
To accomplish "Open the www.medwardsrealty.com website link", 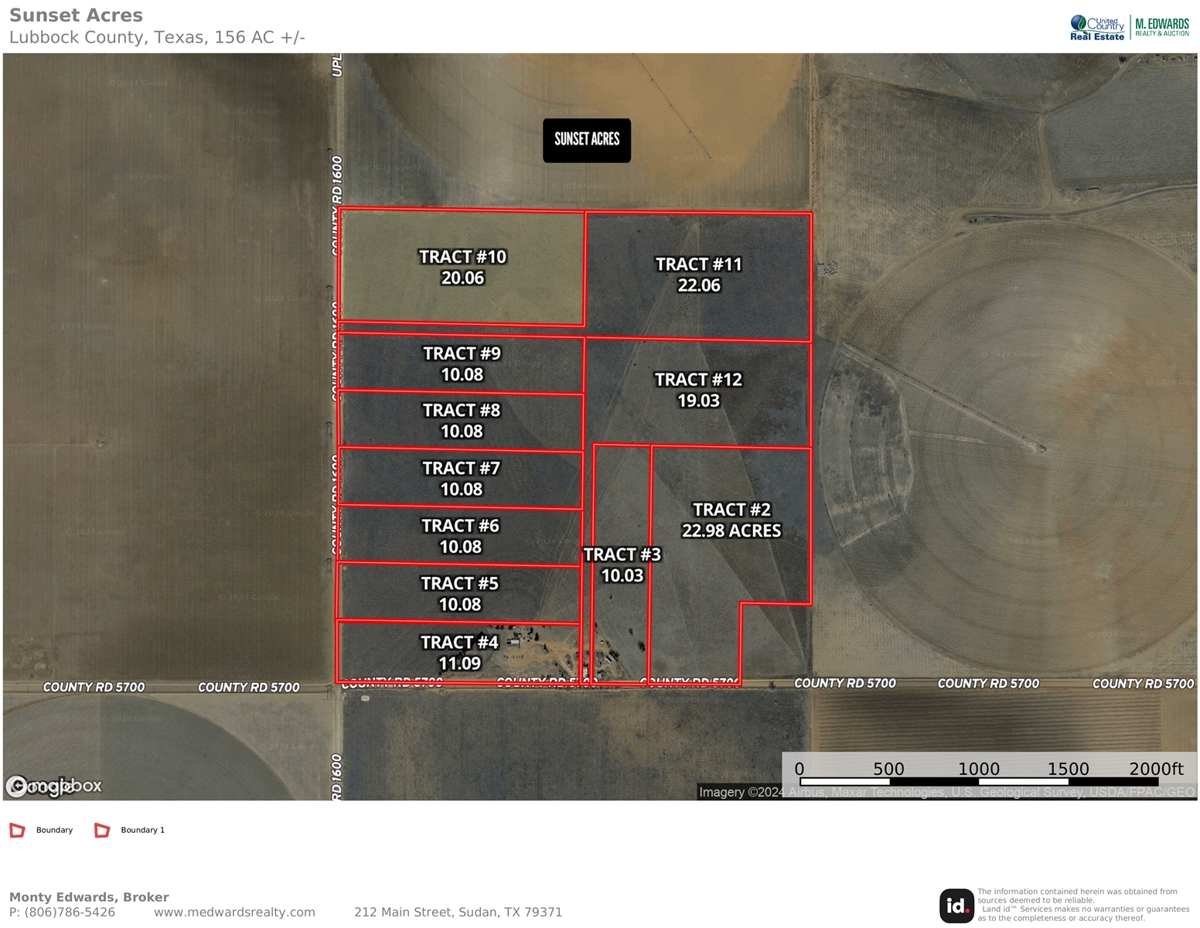I will 234,912.
